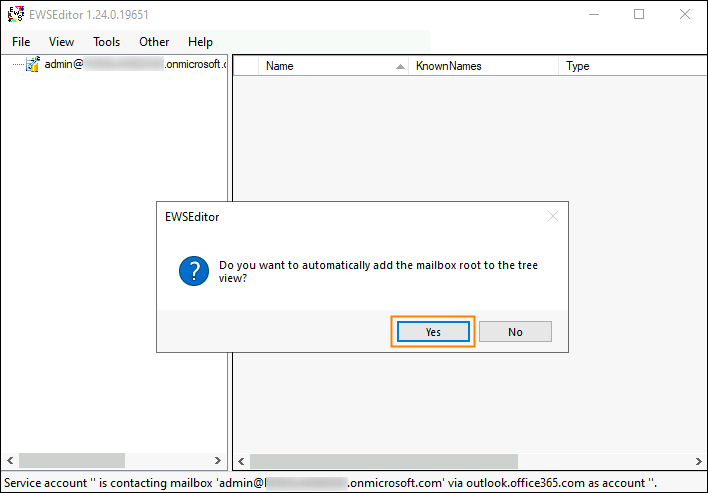Click list pane scroll right arrow
The width and height of the screenshot is (708, 493).
pos(699,461)
